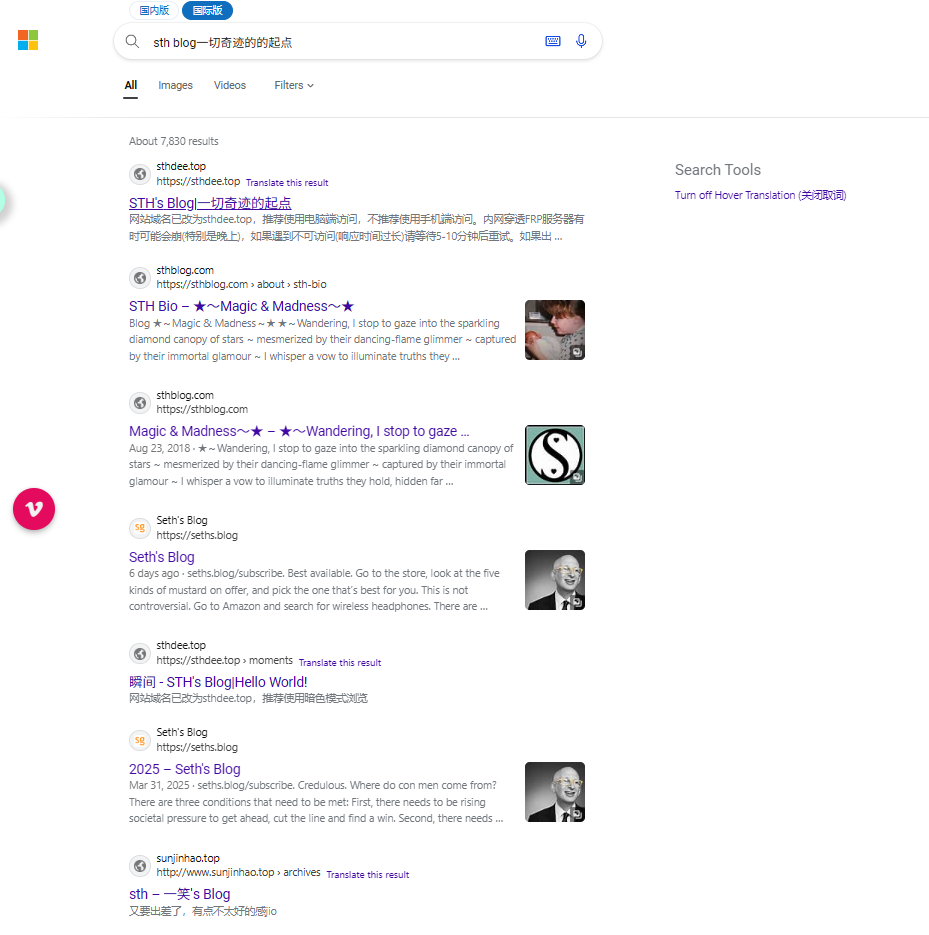Open 瞬间 - STH's Blog|Hello World! result
Screen dimensions: 929x935
(x=218, y=682)
